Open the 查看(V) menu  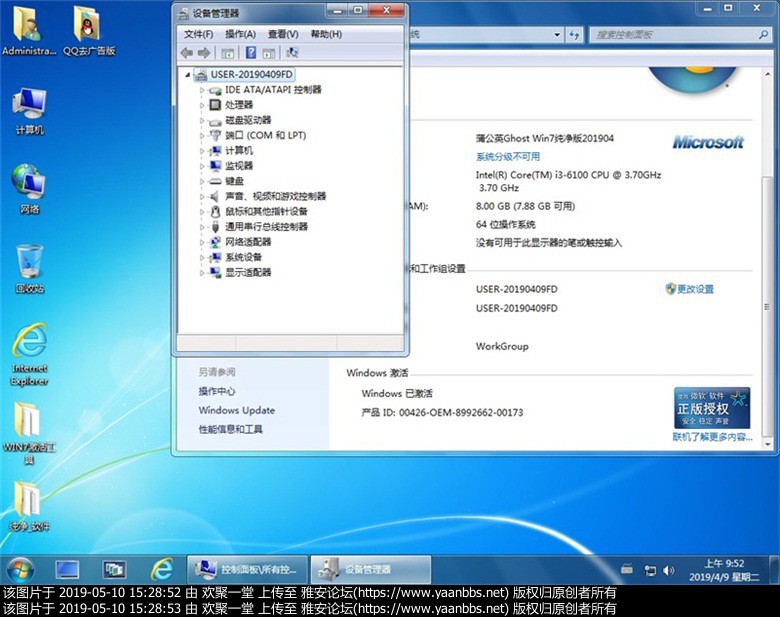coord(283,34)
